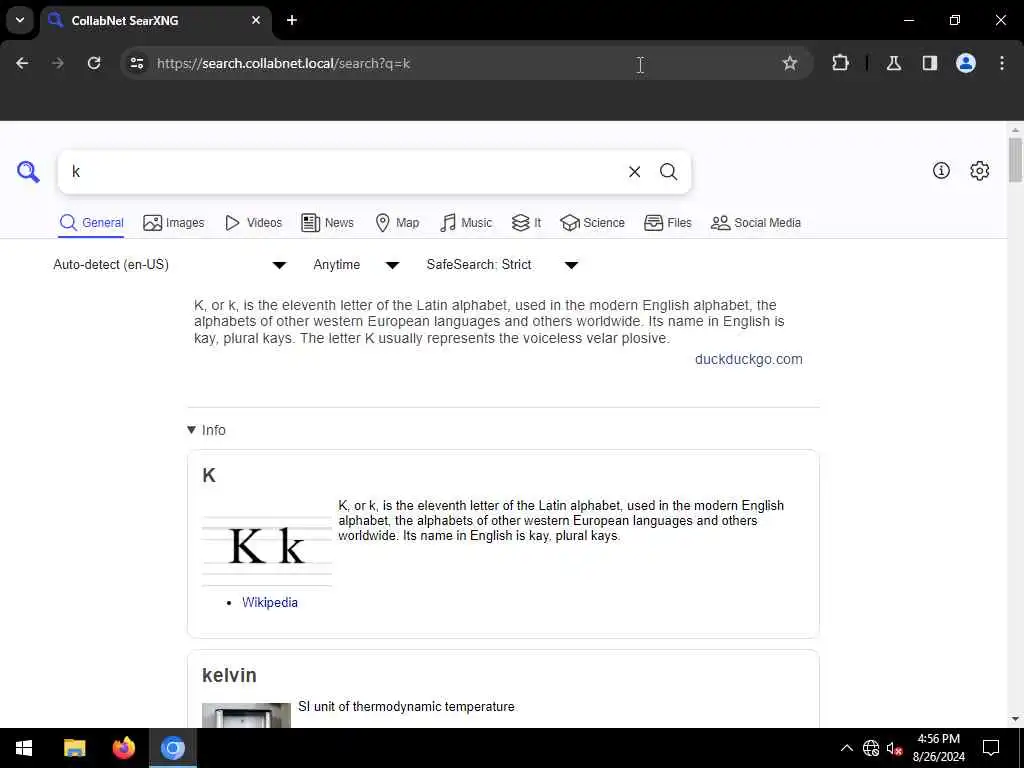Launch Firefox from taskbar

click(123, 748)
